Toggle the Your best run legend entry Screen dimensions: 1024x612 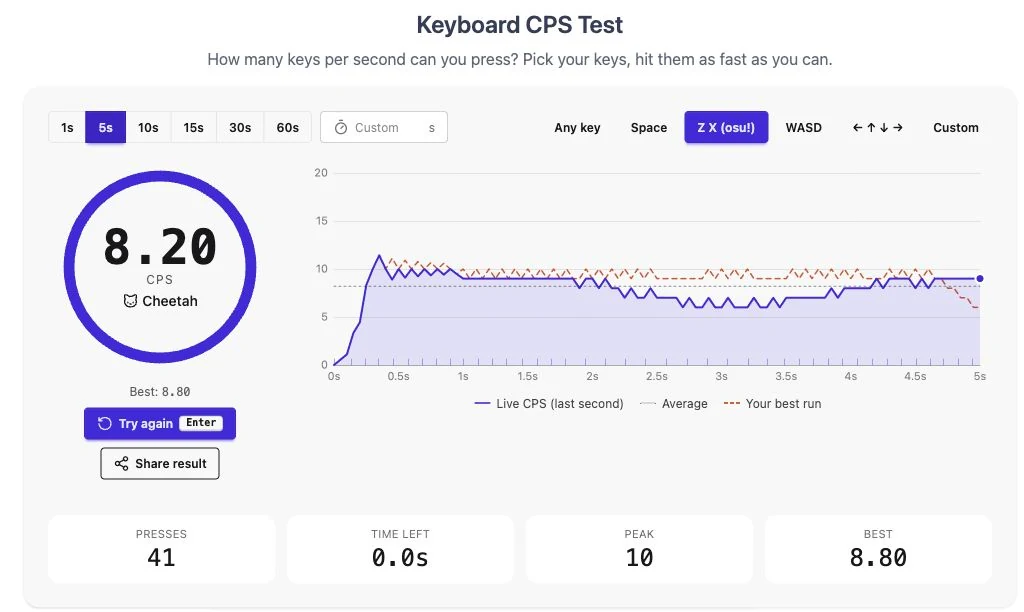coord(773,404)
